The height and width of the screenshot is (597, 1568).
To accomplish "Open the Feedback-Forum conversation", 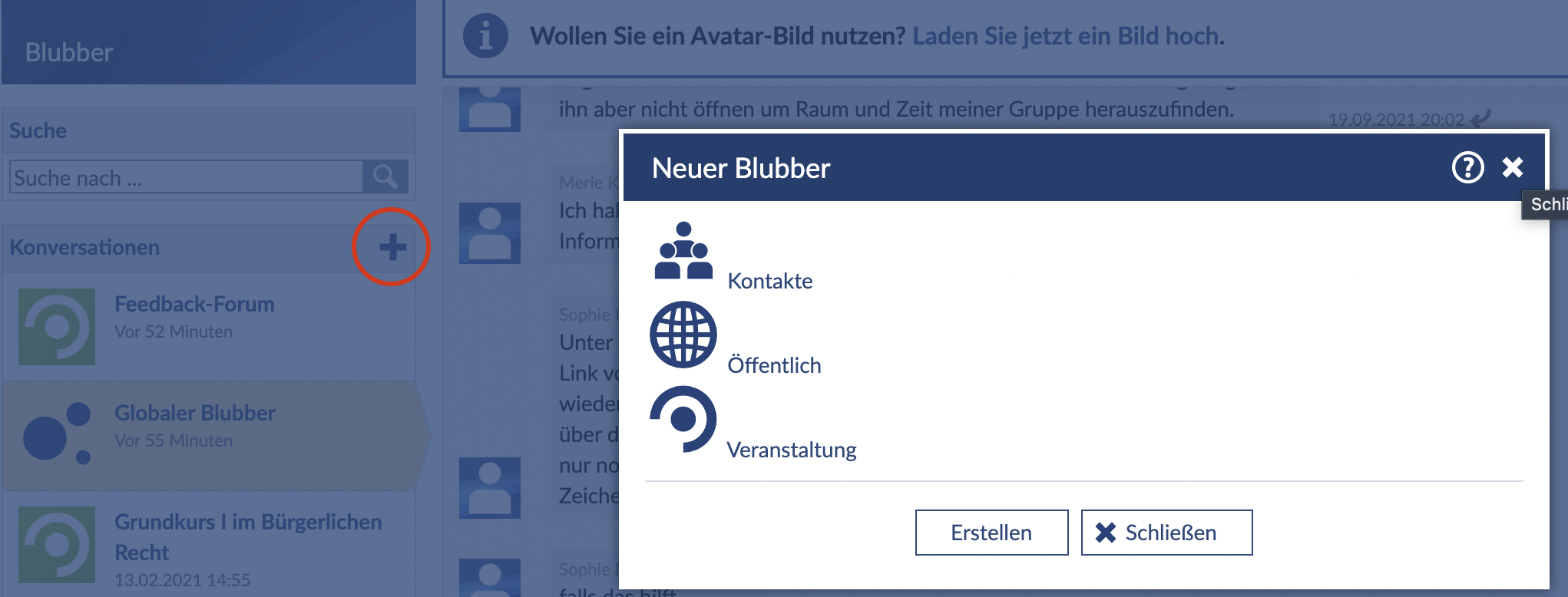I will 194,305.
